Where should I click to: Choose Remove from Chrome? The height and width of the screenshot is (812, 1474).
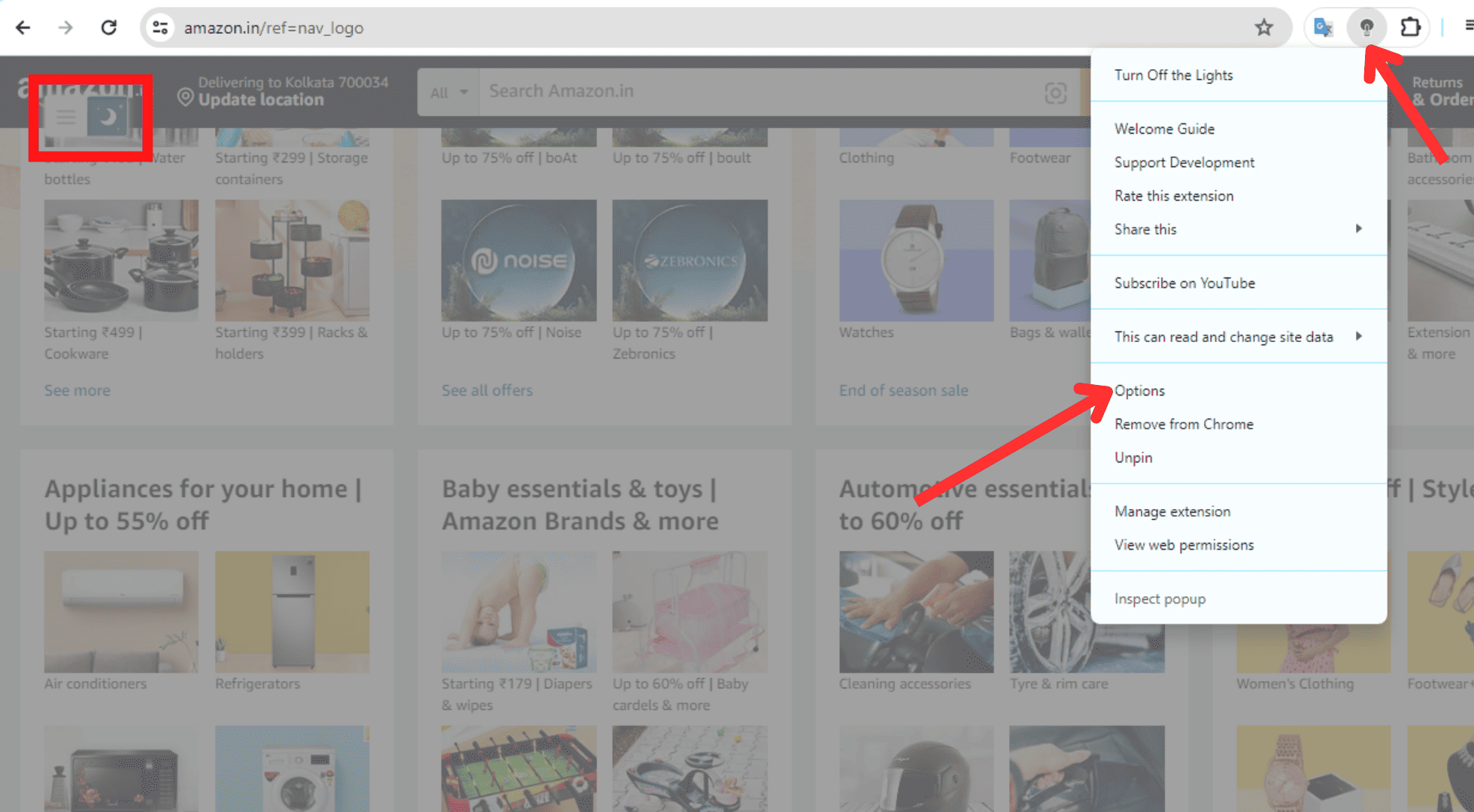(1184, 424)
